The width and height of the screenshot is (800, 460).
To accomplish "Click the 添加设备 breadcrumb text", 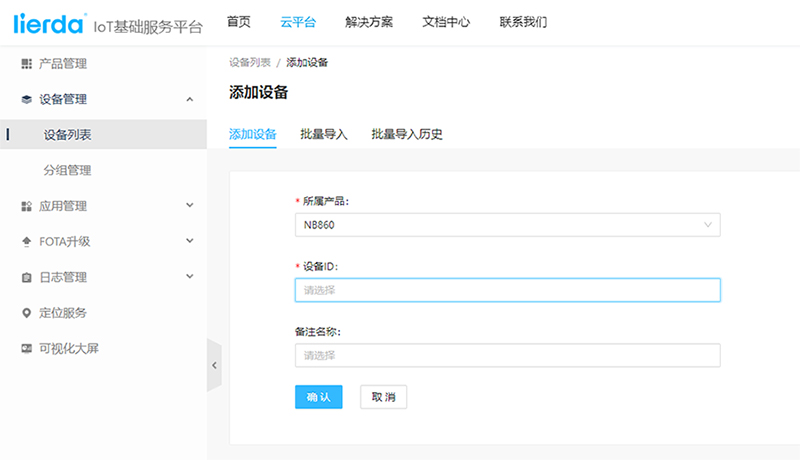I will 307,62.
